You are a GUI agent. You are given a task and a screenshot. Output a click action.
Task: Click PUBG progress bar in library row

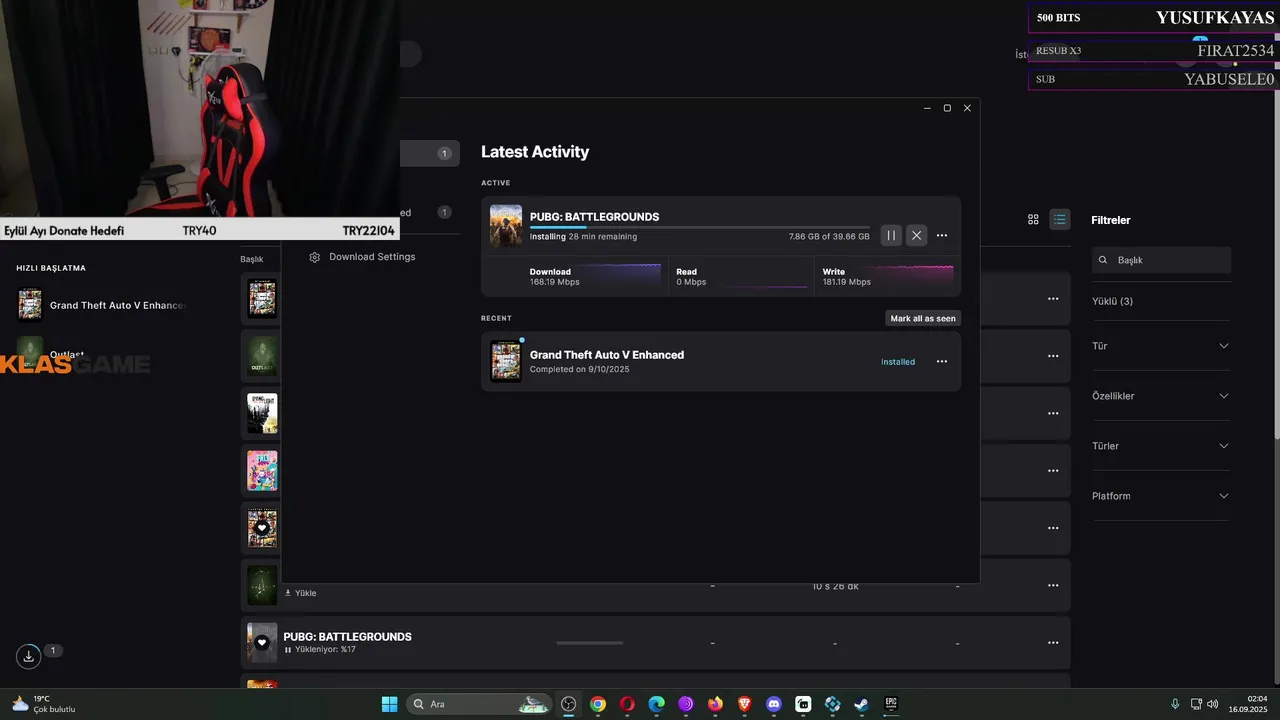click(x=590, y=643)
